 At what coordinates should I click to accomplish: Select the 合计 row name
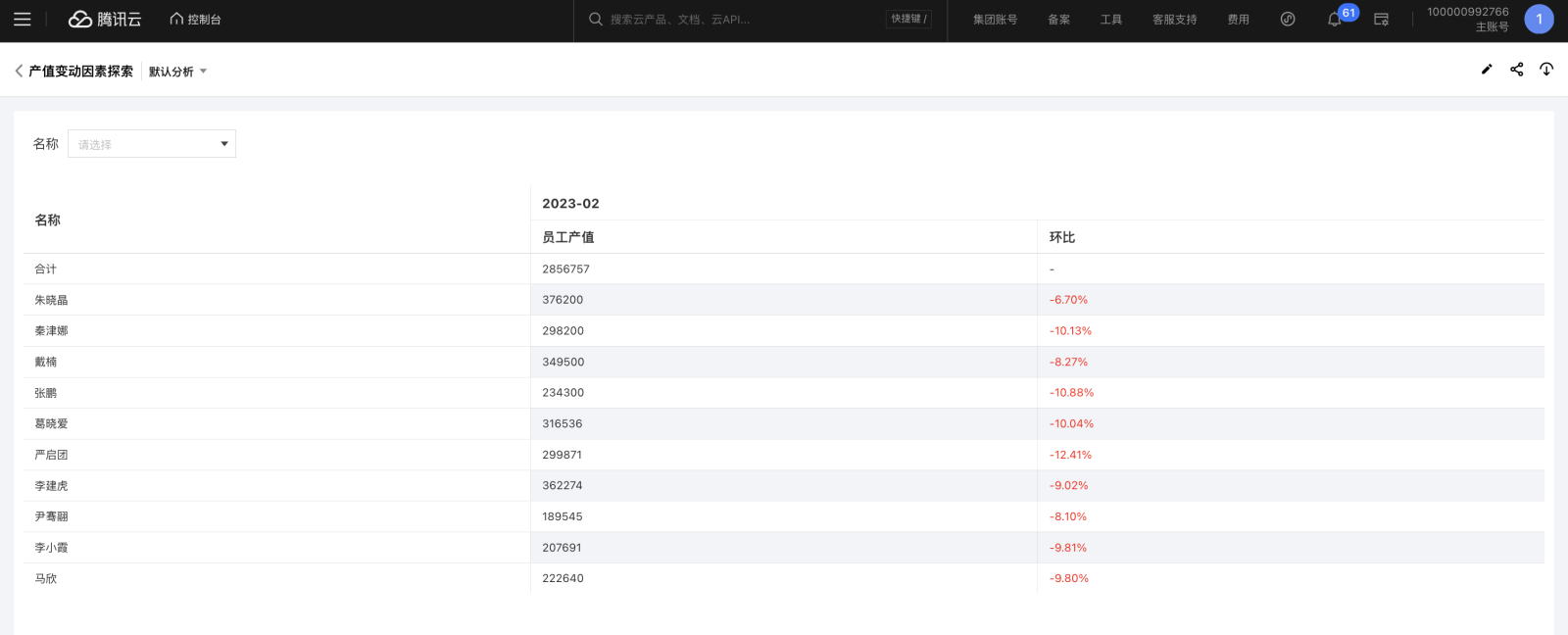click(46, 269)
